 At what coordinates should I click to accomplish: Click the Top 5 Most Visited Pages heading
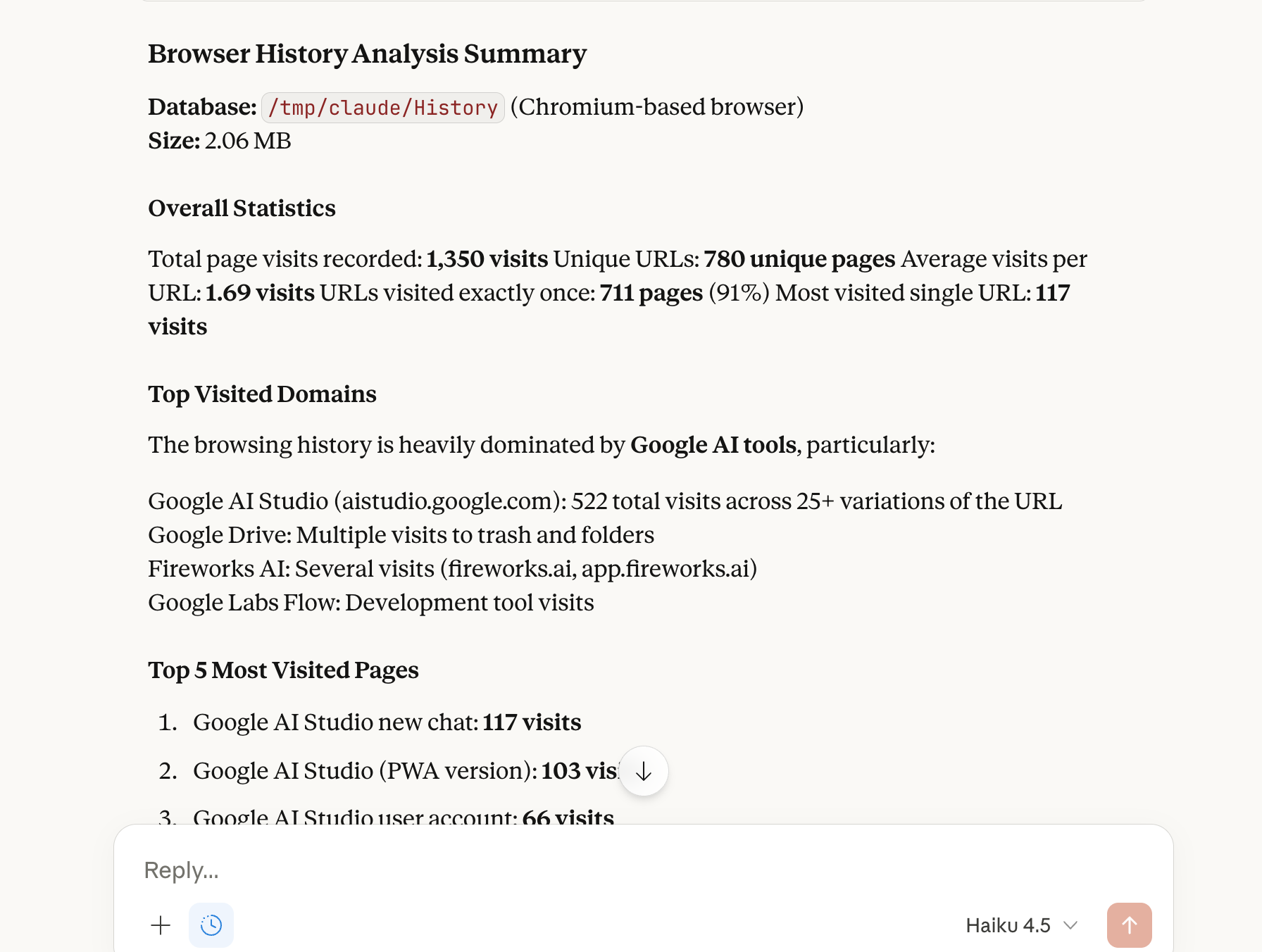coord(282,670)
